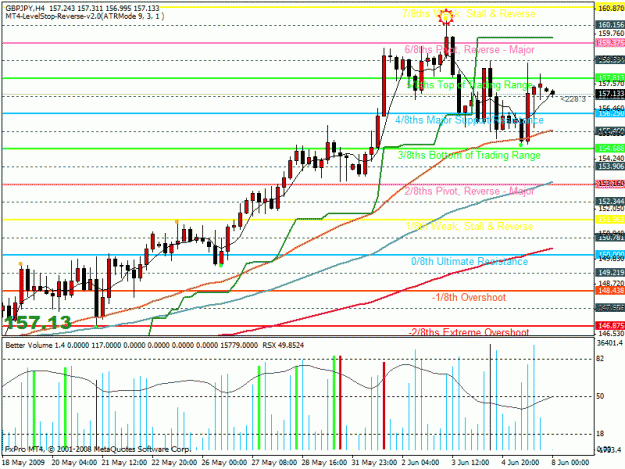Click the RSX level 50 scale label

pyautogui.click(x=600, y=396)
